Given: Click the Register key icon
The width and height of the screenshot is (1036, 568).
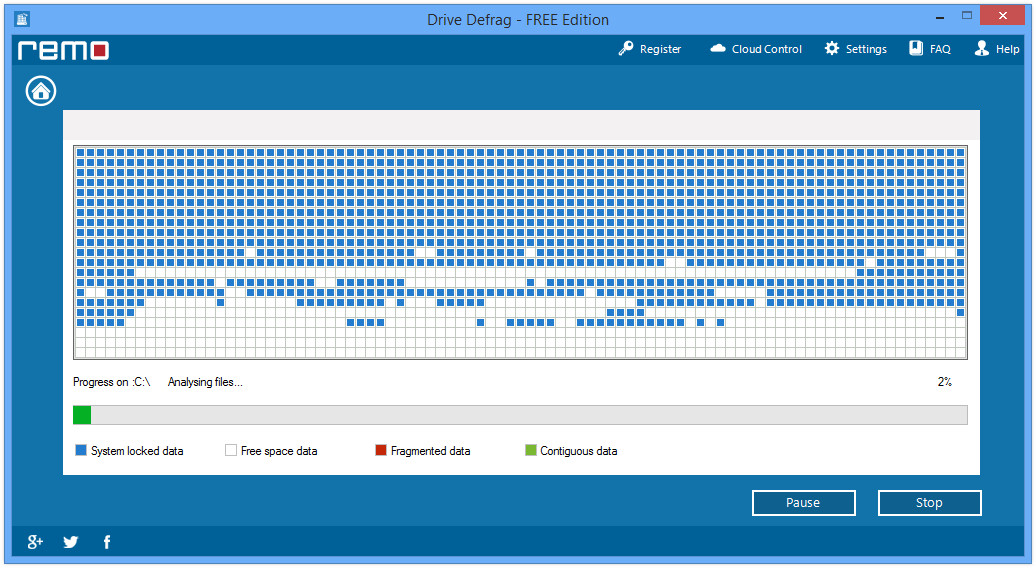Looking at the screenshot, I should coord(626,49).
